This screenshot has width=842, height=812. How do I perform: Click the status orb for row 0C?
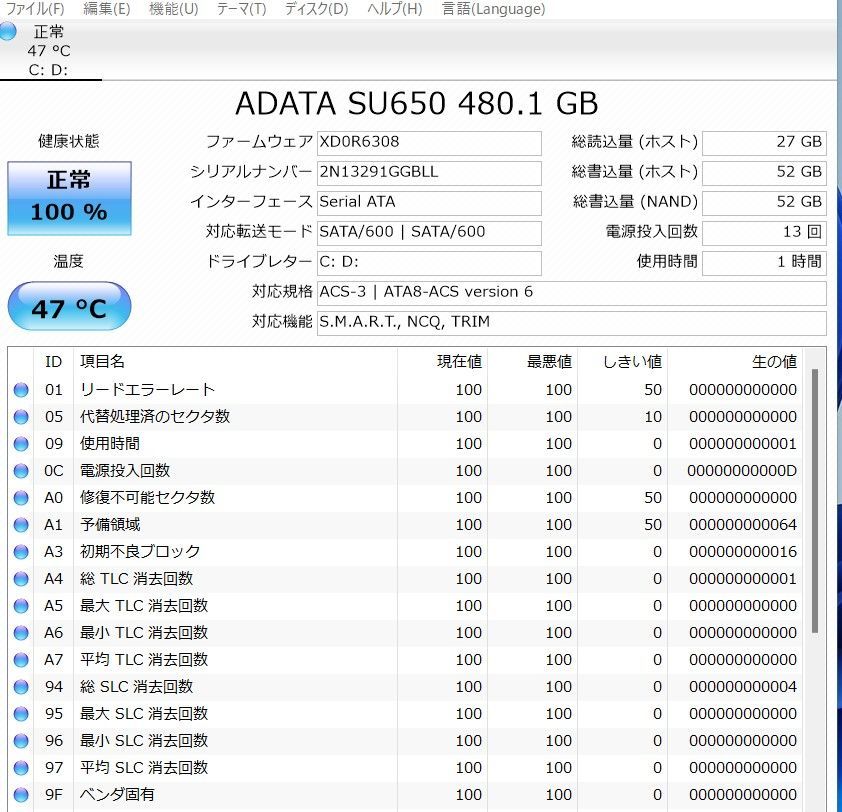21,471
